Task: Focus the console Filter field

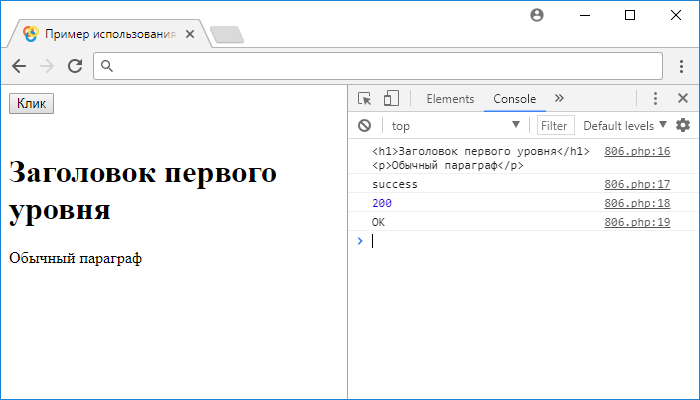Action: pos(555,125)
